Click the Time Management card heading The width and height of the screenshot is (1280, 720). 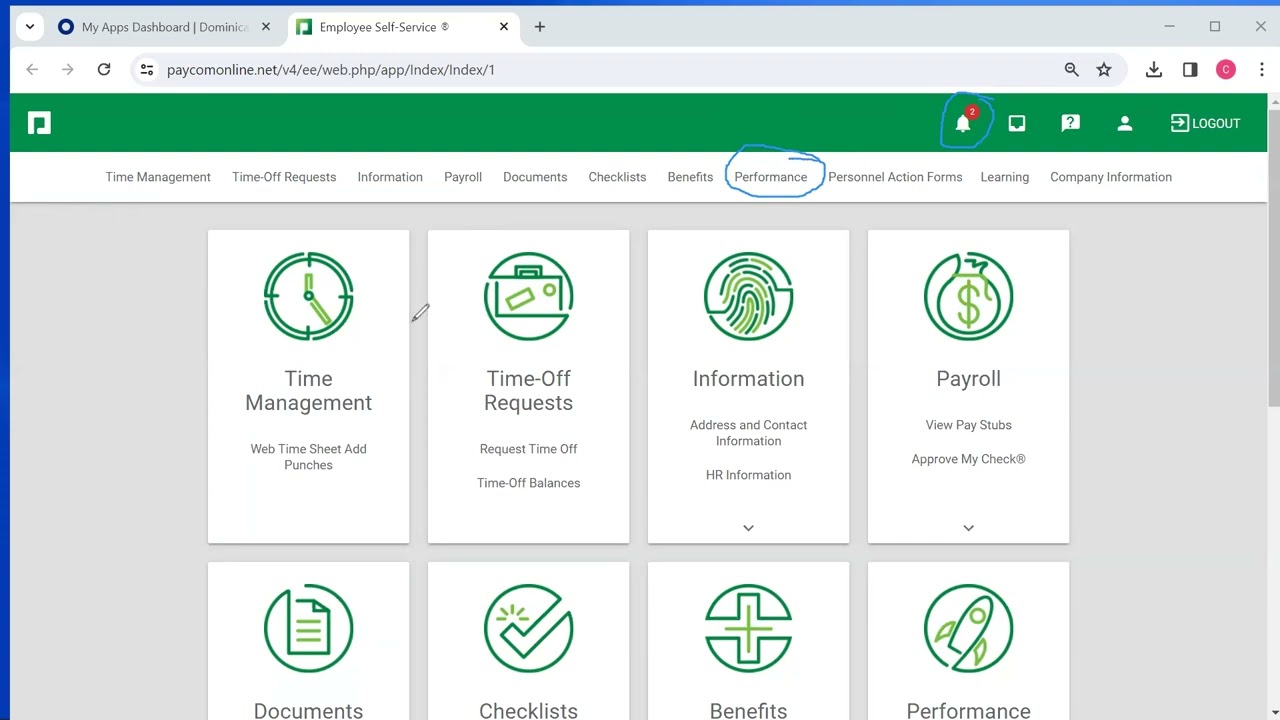[308, 391]
